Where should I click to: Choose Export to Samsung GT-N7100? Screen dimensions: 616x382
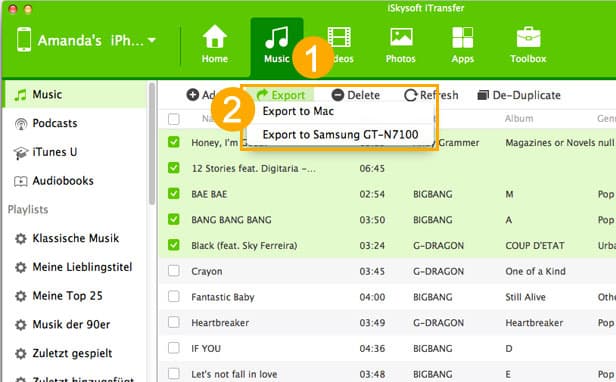pos(340,135)
